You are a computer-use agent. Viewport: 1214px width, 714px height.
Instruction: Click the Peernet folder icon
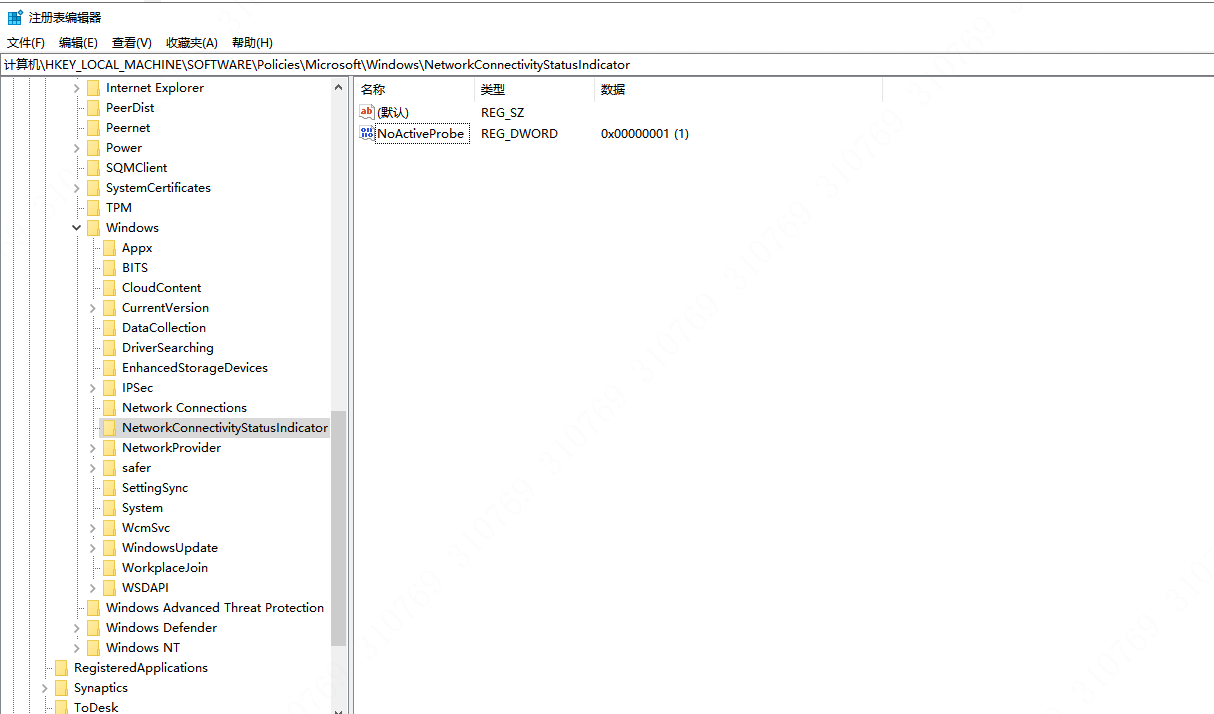tap(93, 128)
